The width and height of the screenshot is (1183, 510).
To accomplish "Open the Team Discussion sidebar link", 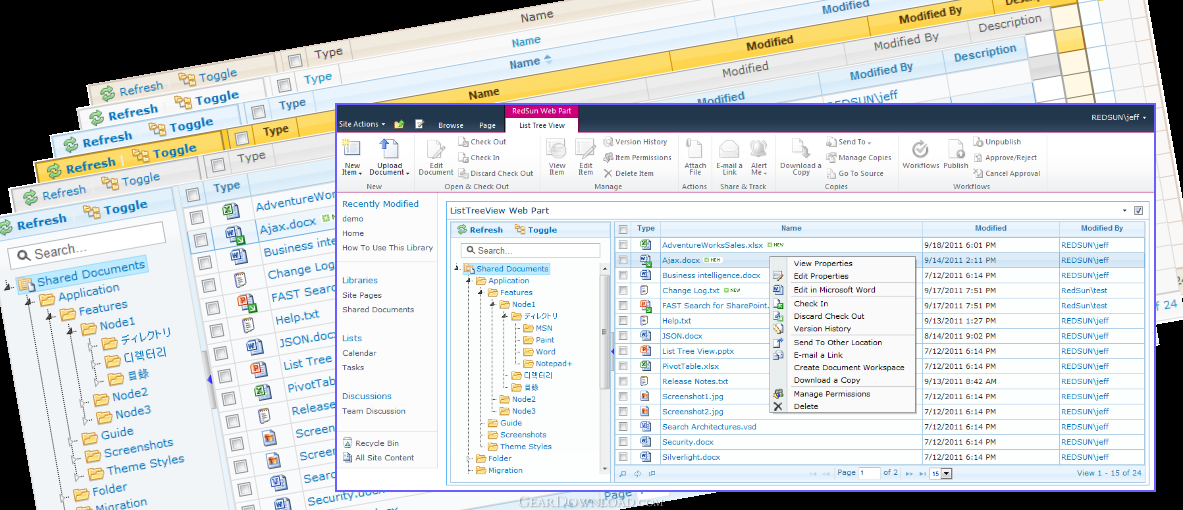I will (x=373, y=411).
